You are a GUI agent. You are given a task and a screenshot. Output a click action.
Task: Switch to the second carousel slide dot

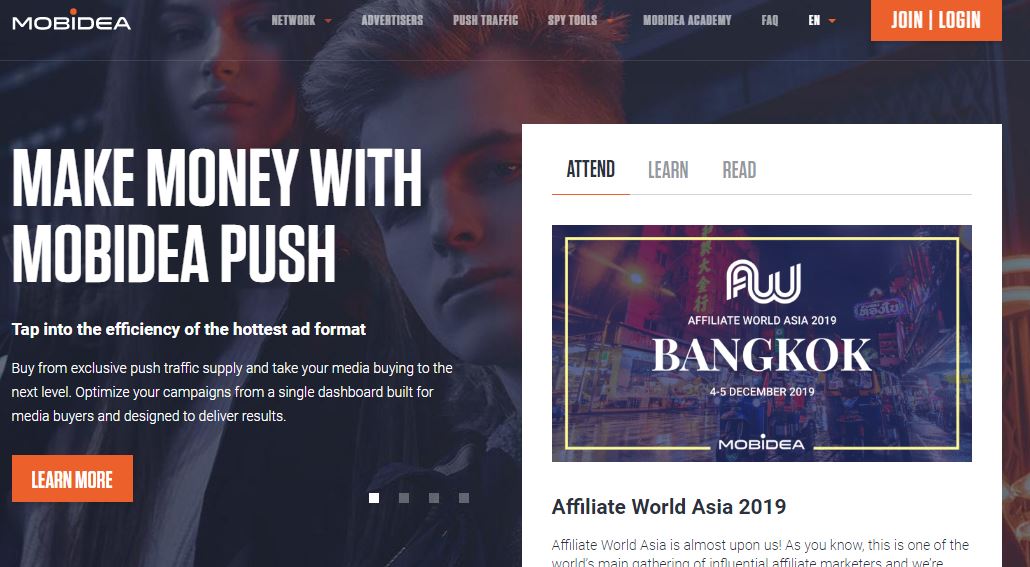[x=404, y=498]
